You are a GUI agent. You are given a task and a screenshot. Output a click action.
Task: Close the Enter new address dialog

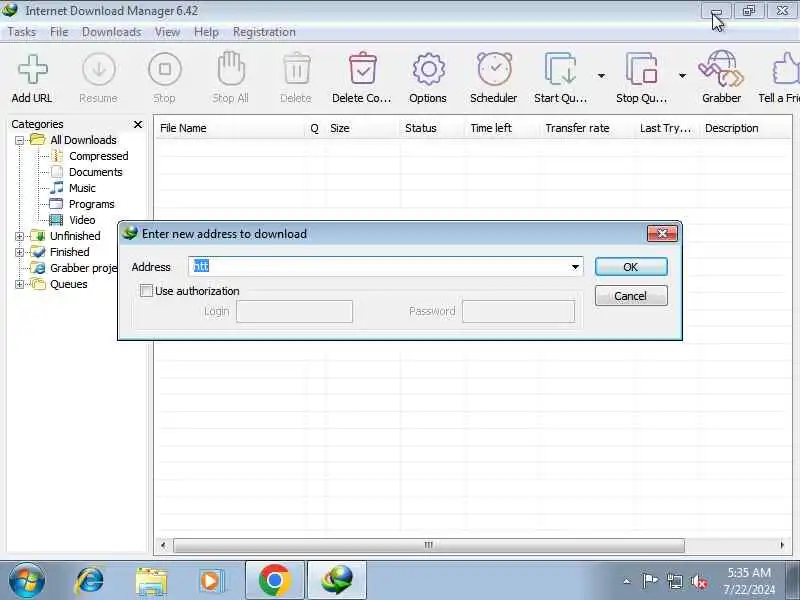[662, 234]
